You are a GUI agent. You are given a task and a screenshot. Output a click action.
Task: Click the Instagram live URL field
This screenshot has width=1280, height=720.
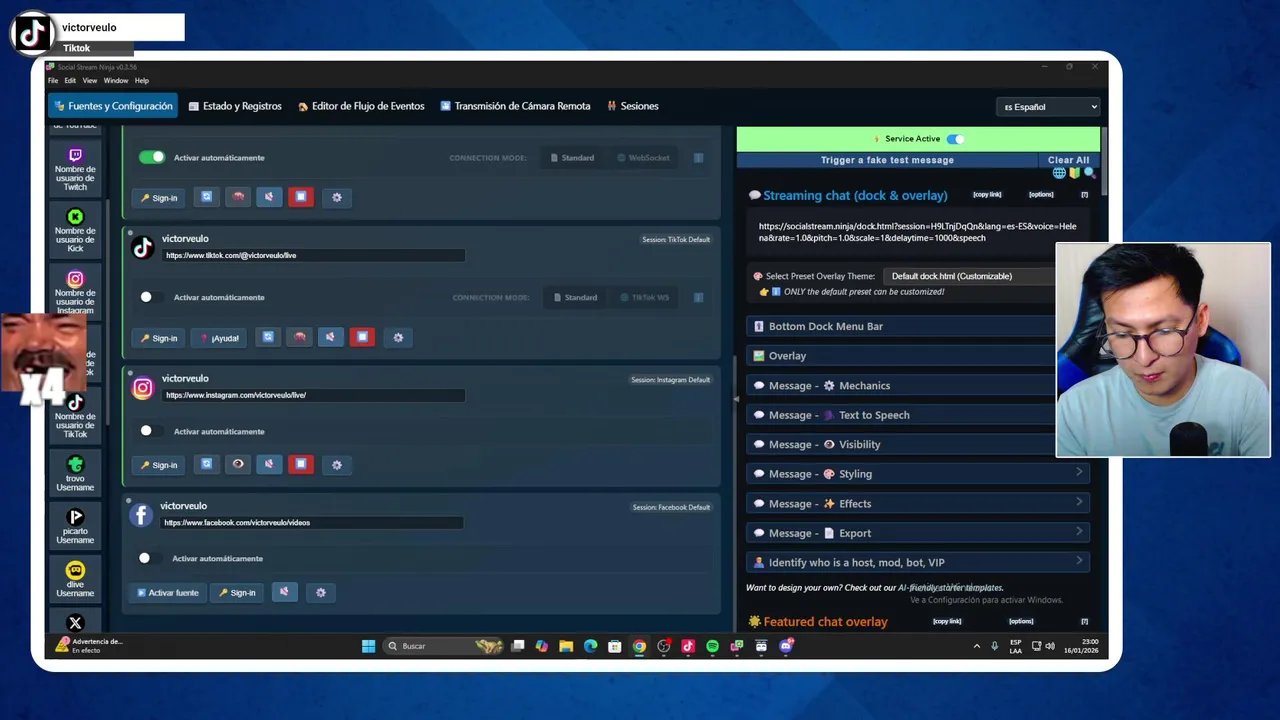(x=313, y=395)
